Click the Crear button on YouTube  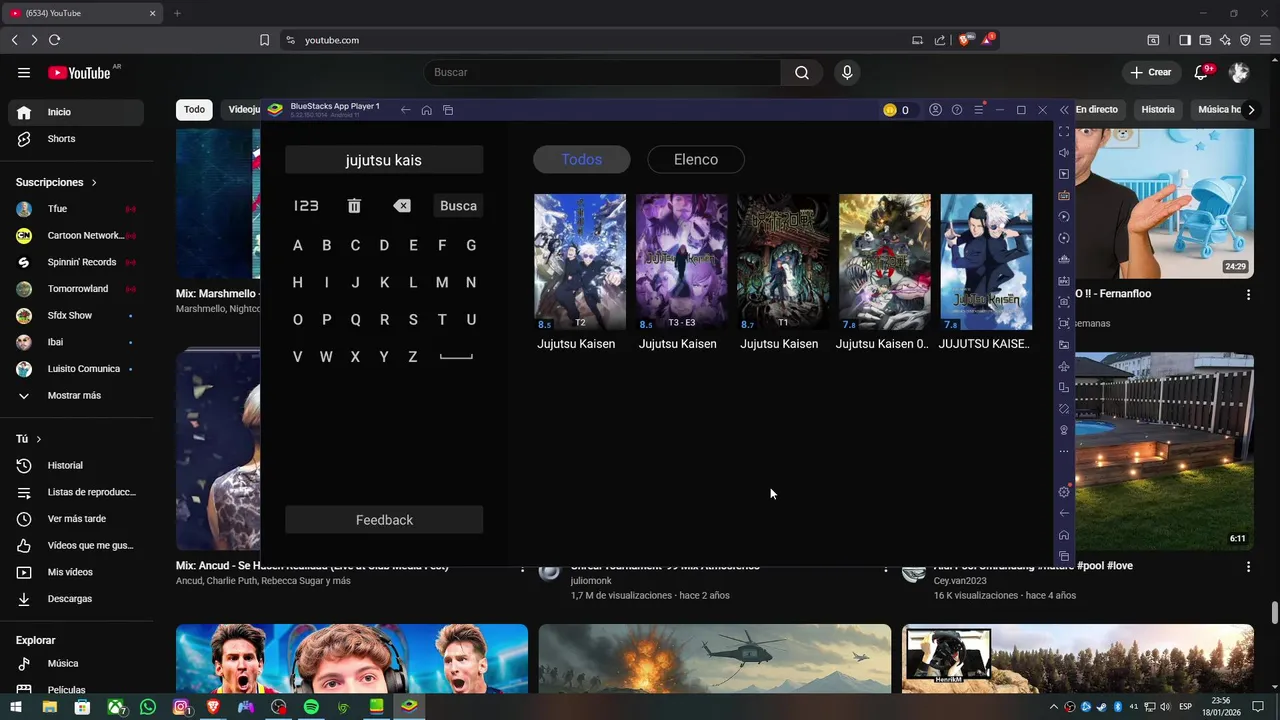1150,72
